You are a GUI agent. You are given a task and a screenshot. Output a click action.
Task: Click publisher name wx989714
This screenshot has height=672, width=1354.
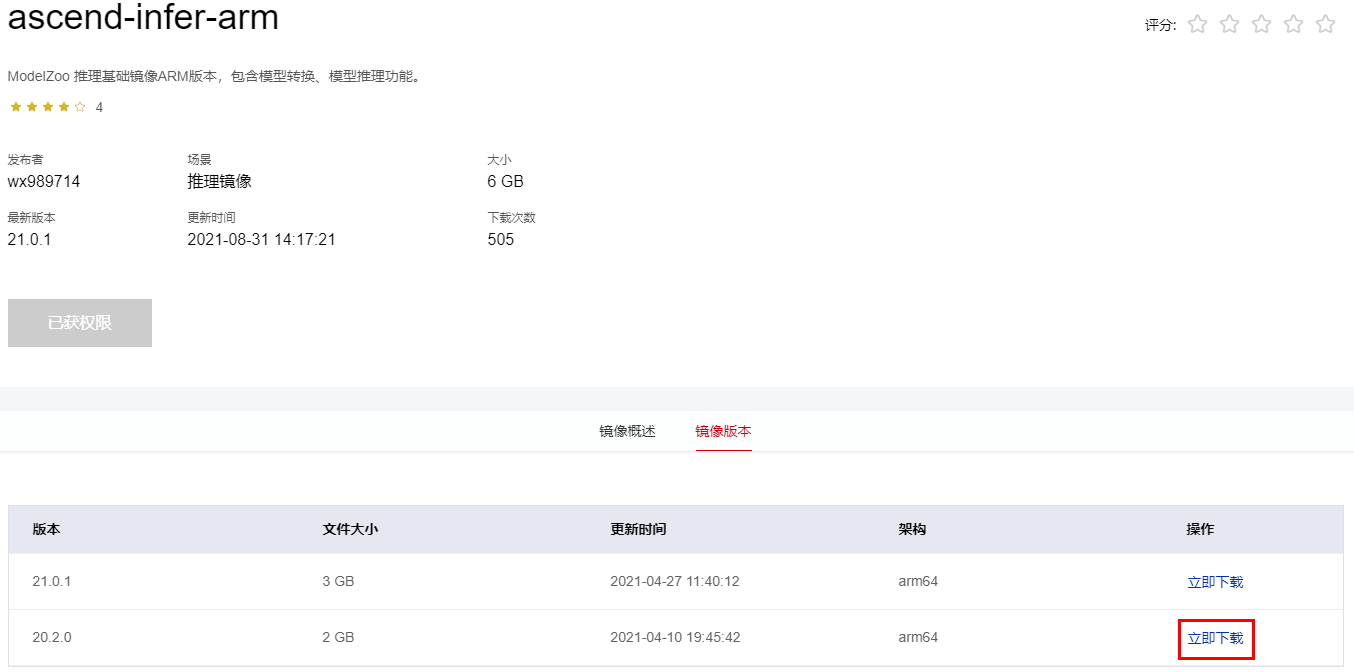pos(44,182)
